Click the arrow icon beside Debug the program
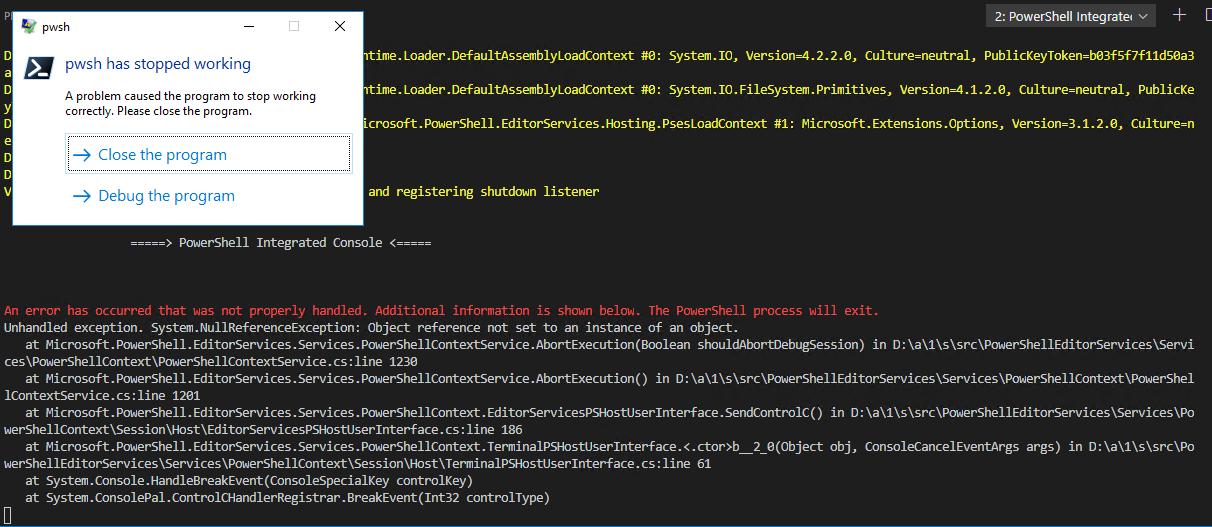The height and width of the screenshot is (527, 1212). coord(83,196)
